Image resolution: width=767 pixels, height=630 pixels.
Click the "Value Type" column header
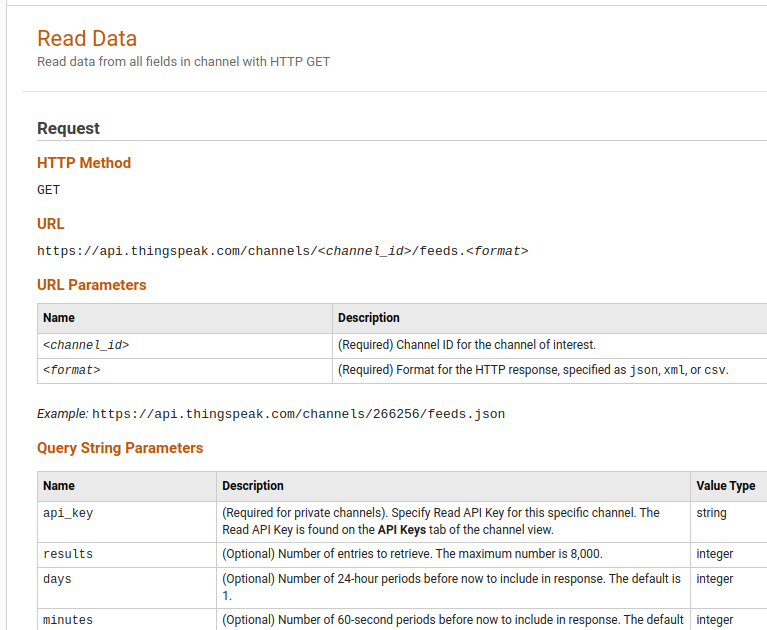(x=725, y=486)
